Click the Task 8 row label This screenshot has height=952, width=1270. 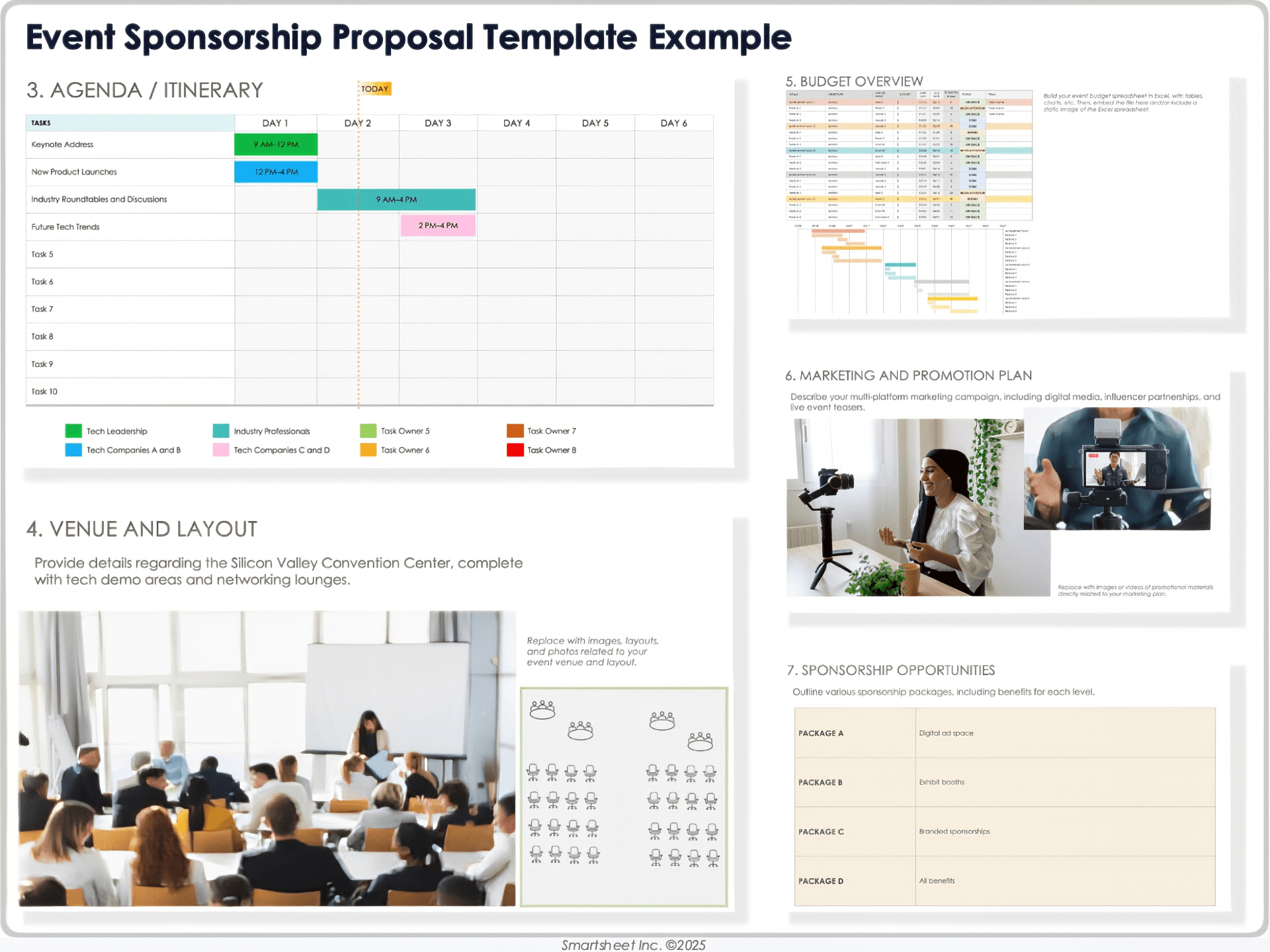pos(42,337)
